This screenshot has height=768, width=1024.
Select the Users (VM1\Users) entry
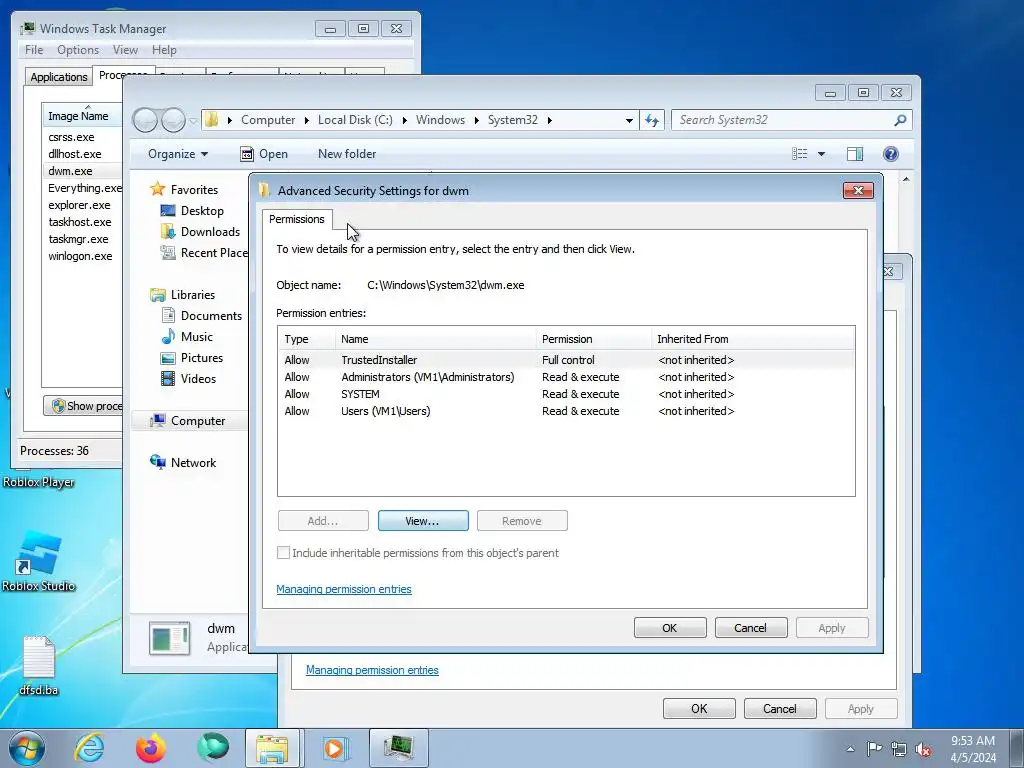566,411
